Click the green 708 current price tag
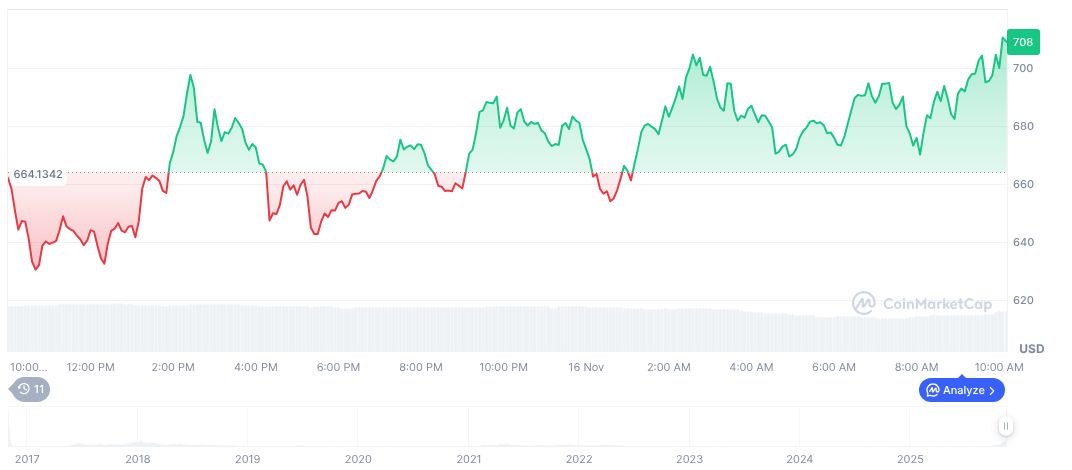The image size is (1072, 470). (1023, 42)
